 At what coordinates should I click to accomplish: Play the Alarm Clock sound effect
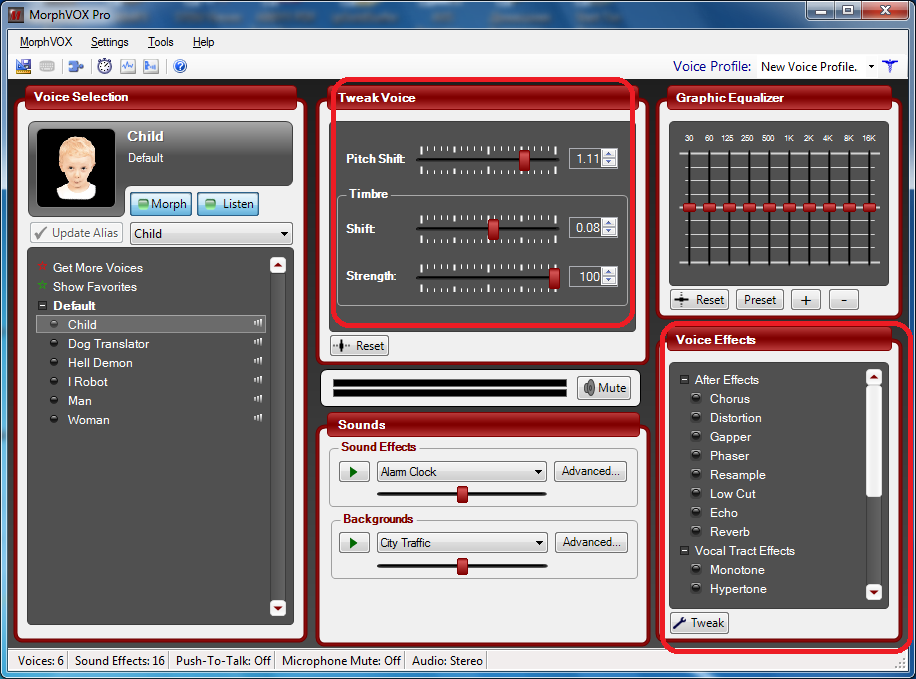[354, 472]
